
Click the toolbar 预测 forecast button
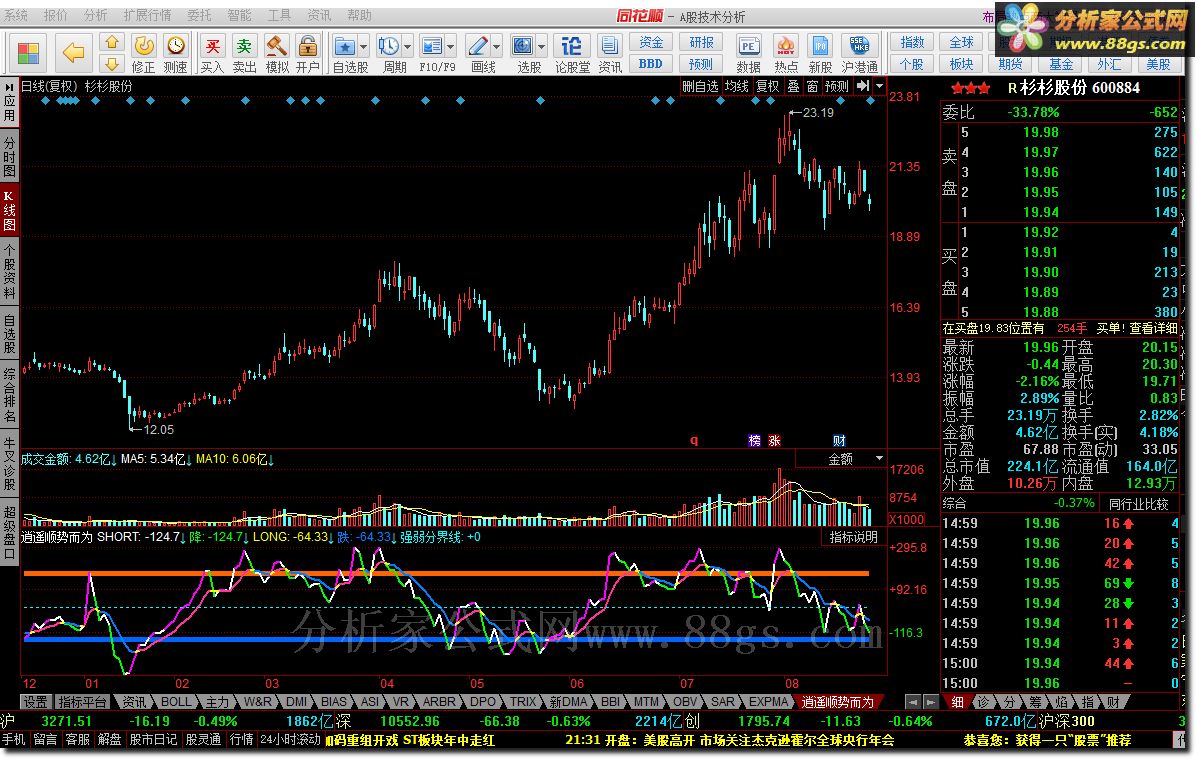702,64
